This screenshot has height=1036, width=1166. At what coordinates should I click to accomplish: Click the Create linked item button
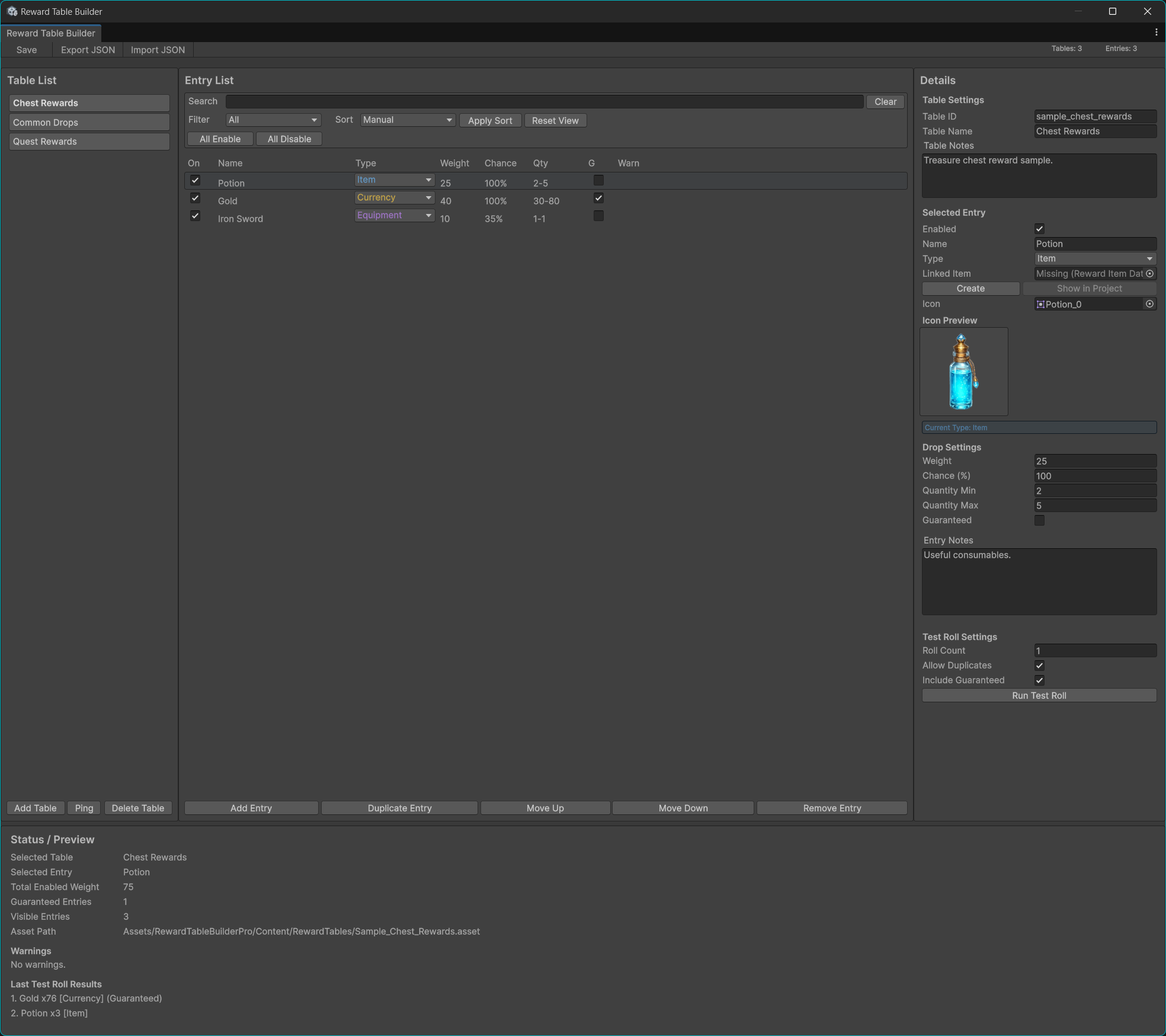[x=970, y=289]
